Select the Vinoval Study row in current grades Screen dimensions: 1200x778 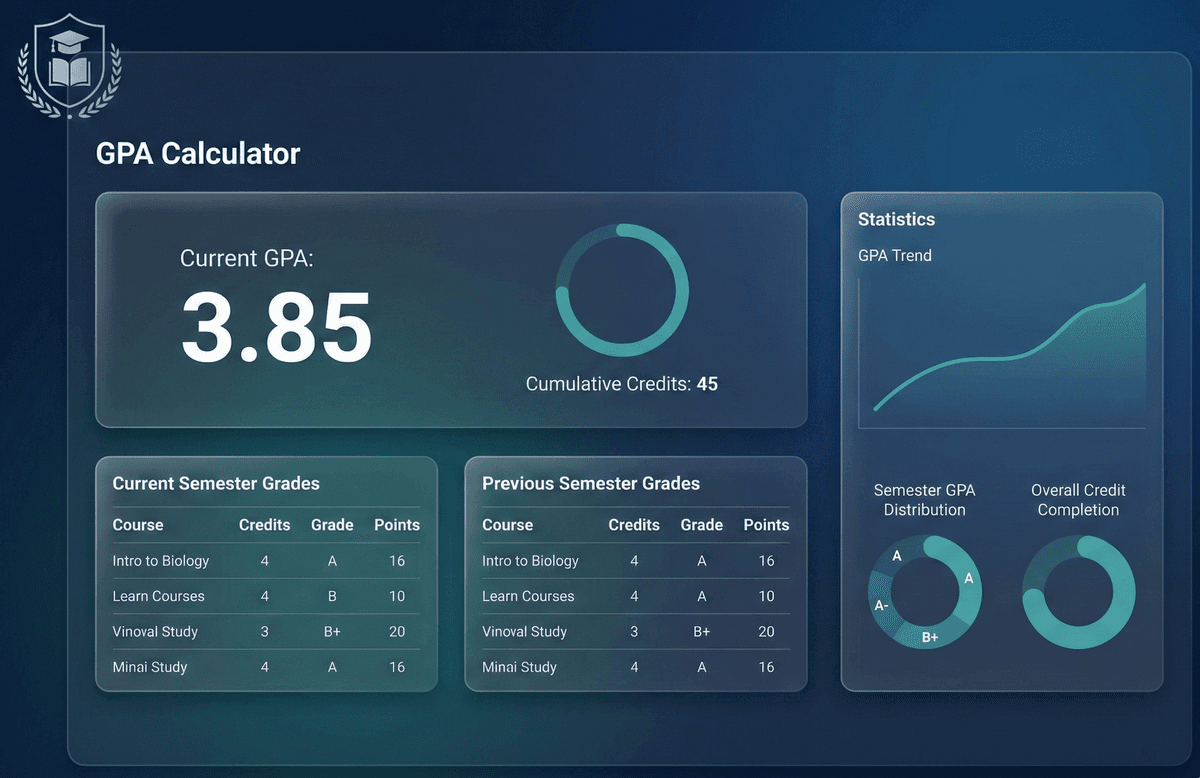(x=155, y=631)
